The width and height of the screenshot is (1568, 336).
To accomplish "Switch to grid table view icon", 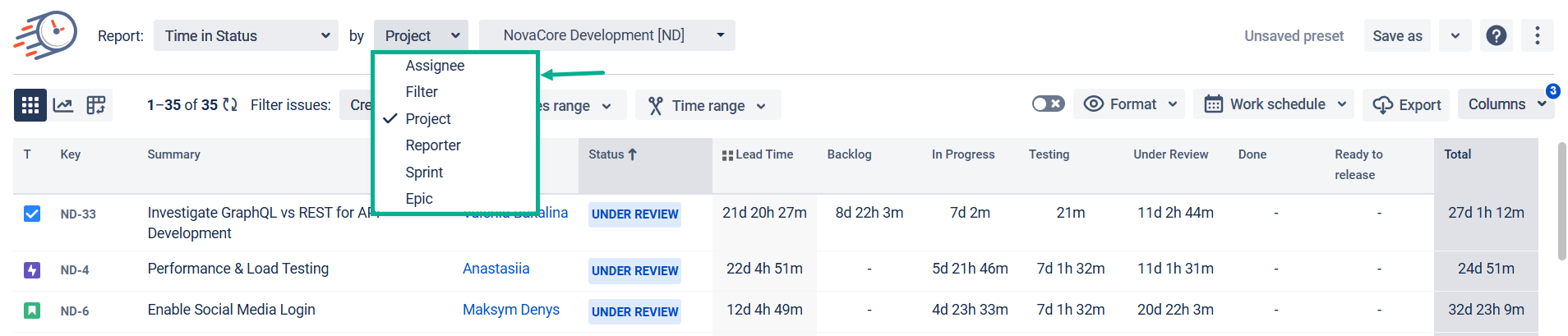I will coord(30,105).
